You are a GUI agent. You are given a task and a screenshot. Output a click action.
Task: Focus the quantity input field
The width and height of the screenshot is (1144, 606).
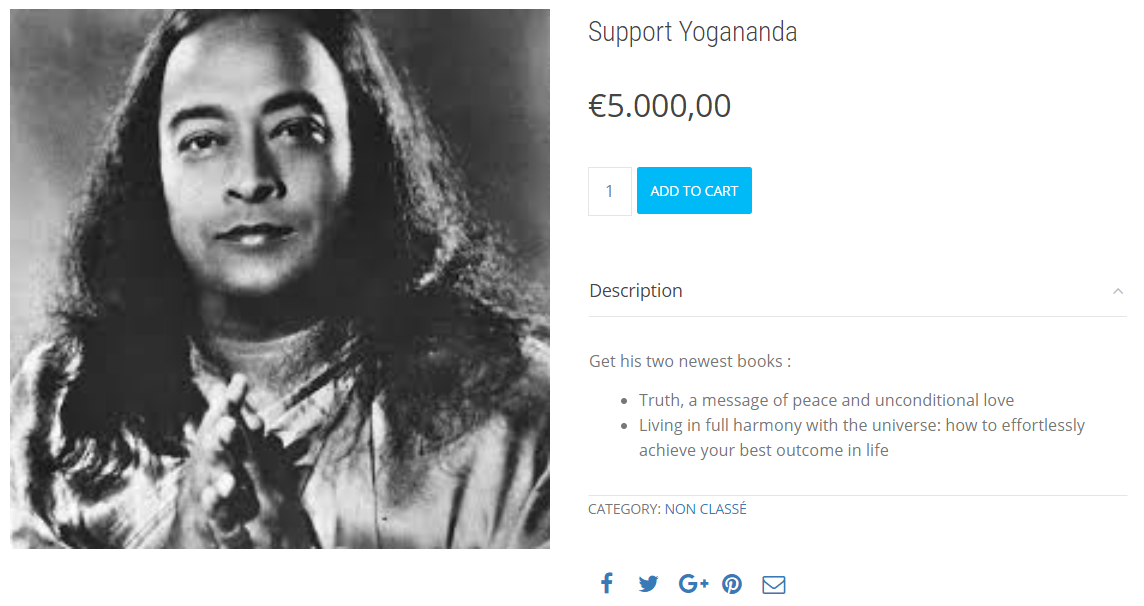pos(610,191)
